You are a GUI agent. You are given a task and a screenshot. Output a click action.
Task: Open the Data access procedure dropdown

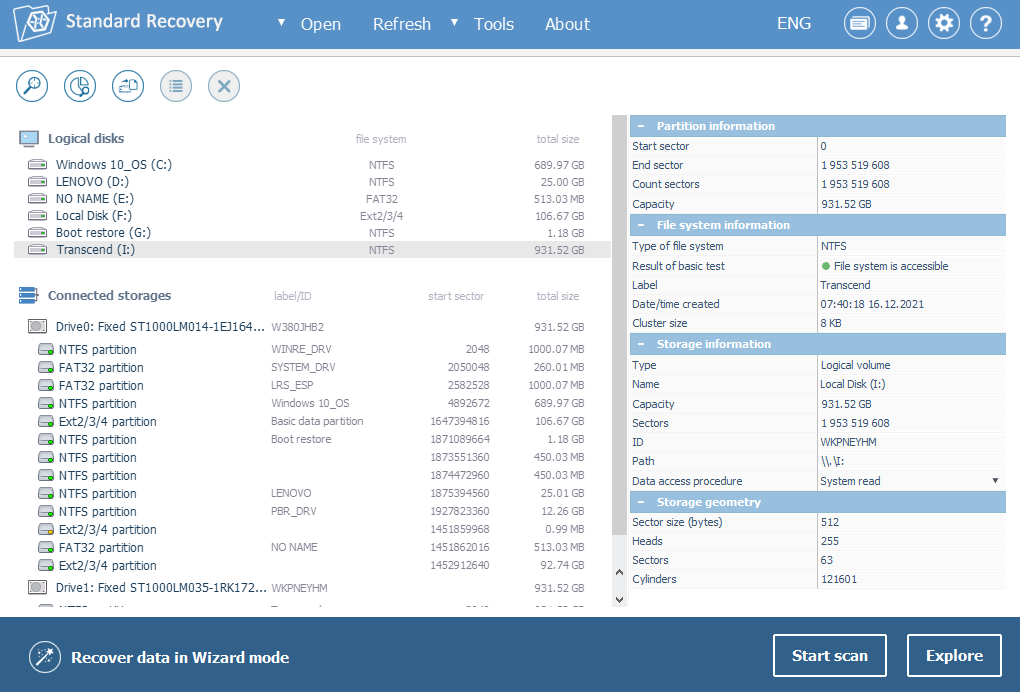coord(995,481)
